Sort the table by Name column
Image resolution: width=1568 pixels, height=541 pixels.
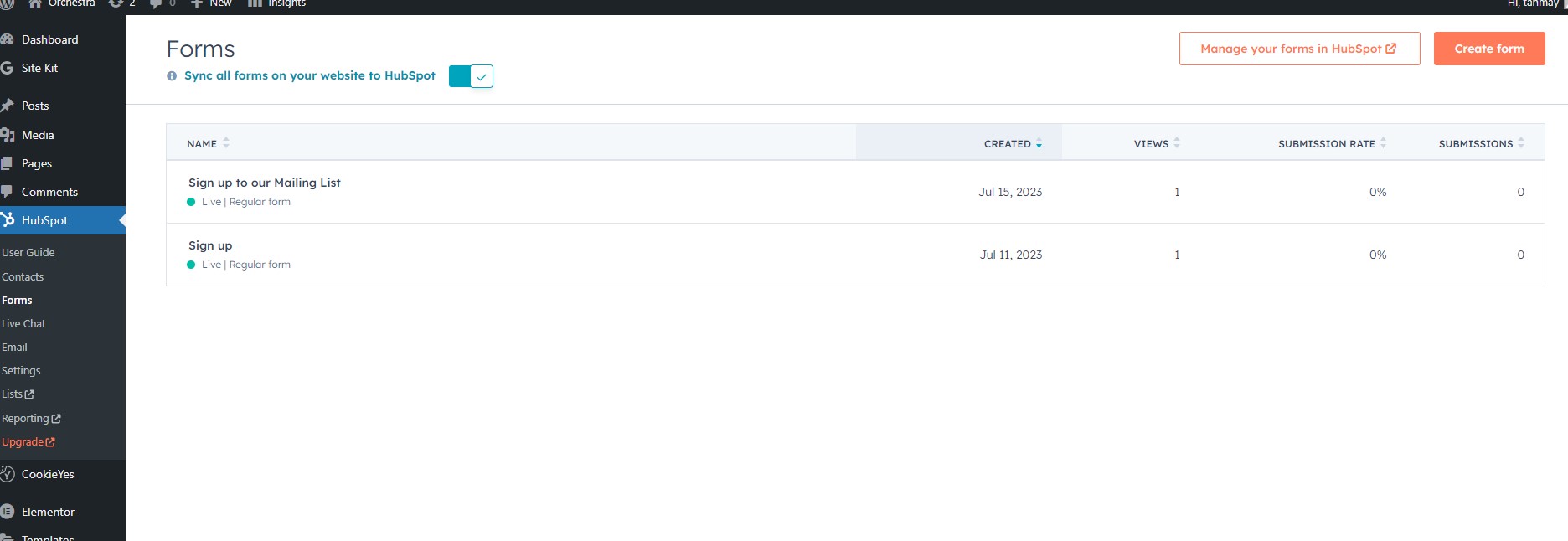pos(208,143)
